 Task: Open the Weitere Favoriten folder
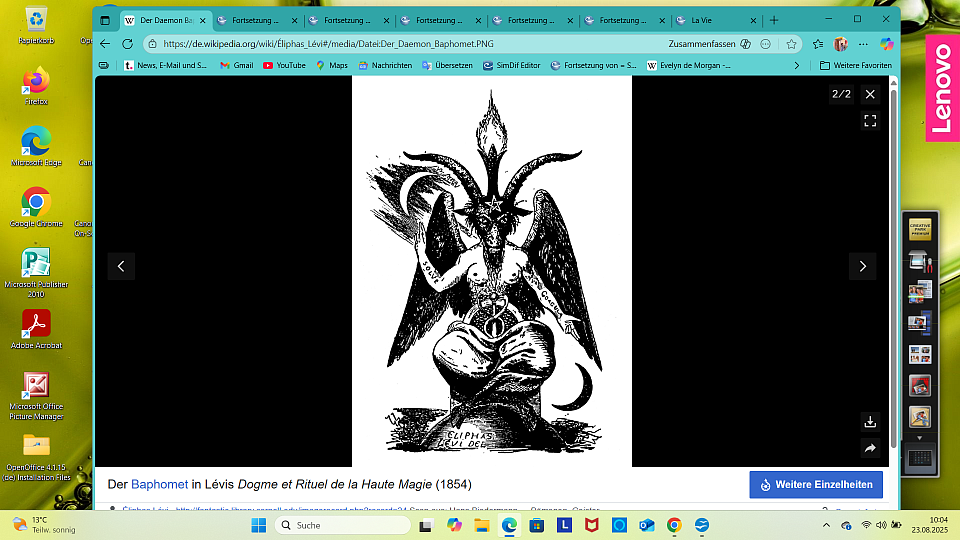[856, 66]
